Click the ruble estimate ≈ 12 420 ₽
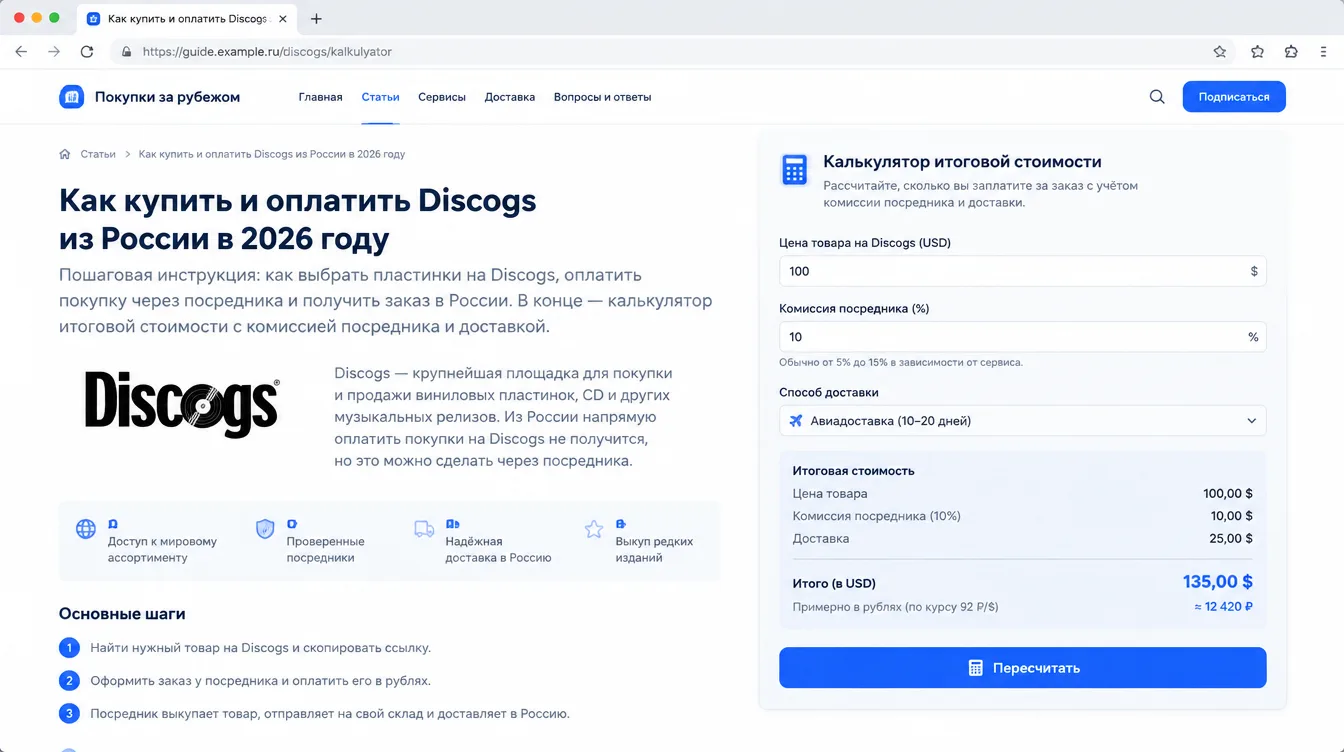 (x=1223, y=607)
